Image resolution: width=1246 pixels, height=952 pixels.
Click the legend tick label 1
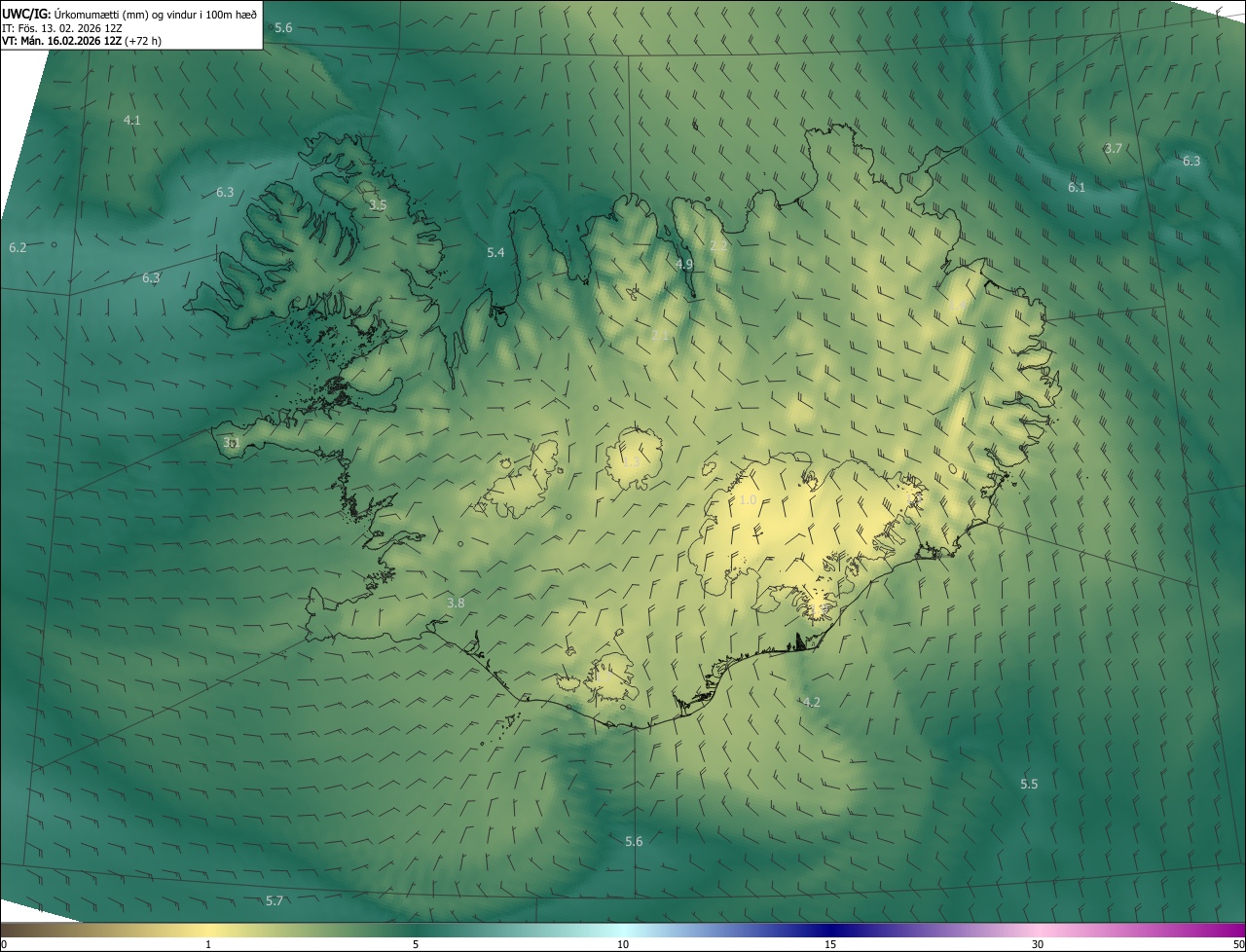pos(208,944)
